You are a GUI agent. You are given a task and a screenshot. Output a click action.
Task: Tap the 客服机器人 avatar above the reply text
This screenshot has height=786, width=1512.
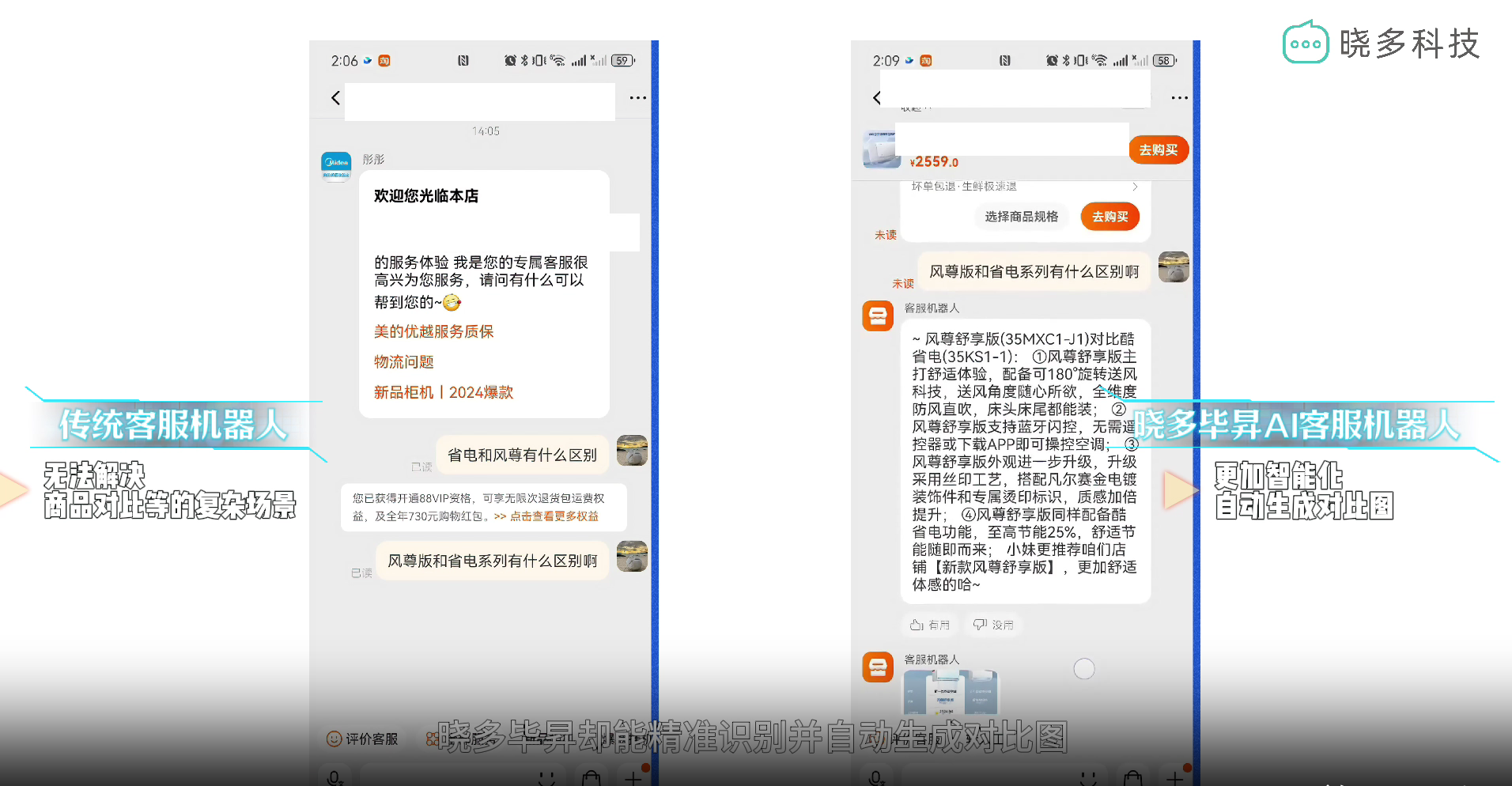pyautogui.click(x=878, y=316)
